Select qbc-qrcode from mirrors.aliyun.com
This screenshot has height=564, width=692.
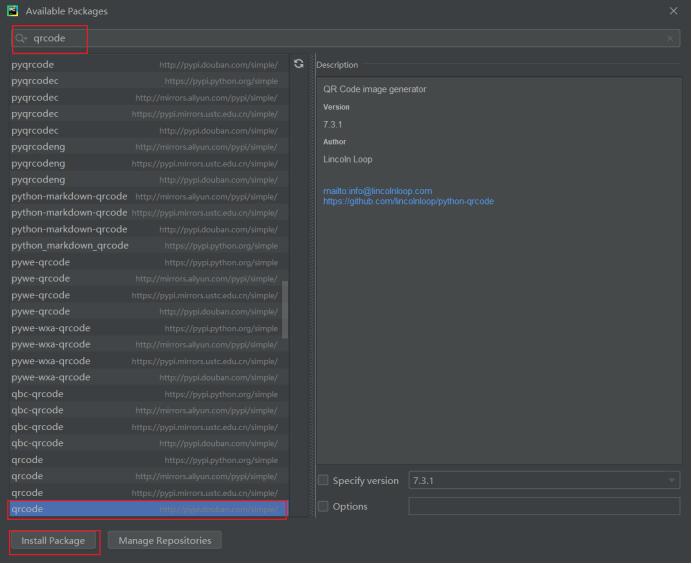point(144,411)
